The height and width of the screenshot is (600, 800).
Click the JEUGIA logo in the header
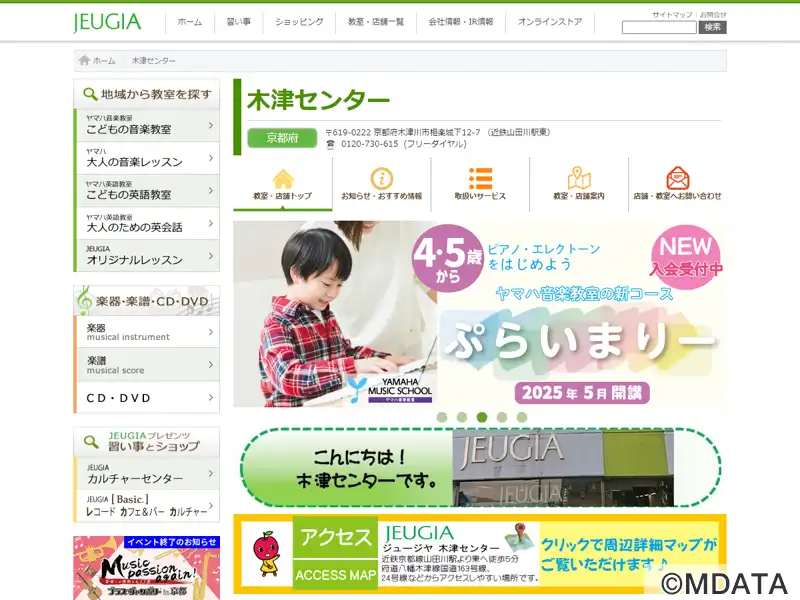[107, 22]
